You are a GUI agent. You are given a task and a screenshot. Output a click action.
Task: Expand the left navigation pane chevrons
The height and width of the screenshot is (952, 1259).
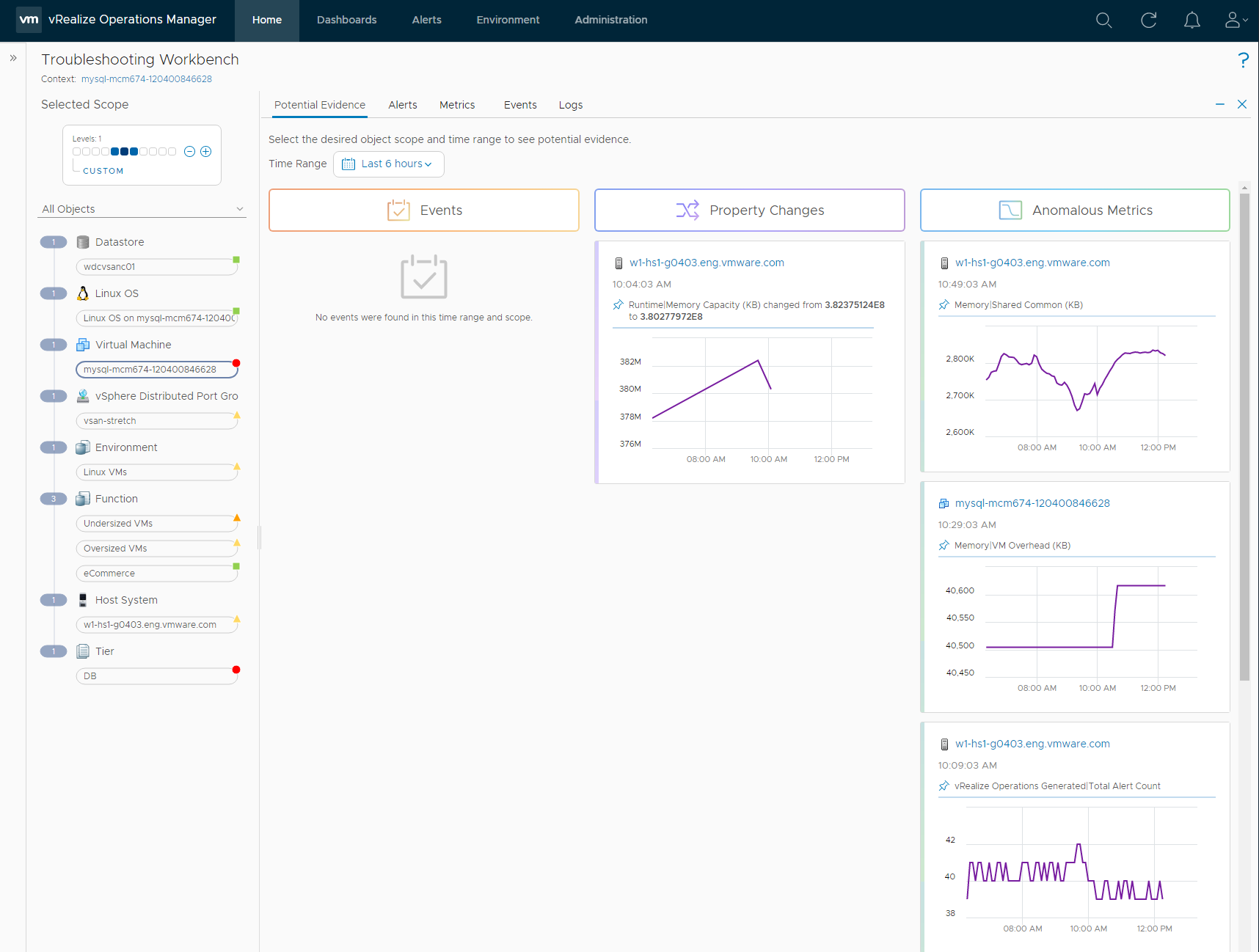(13, 58)
